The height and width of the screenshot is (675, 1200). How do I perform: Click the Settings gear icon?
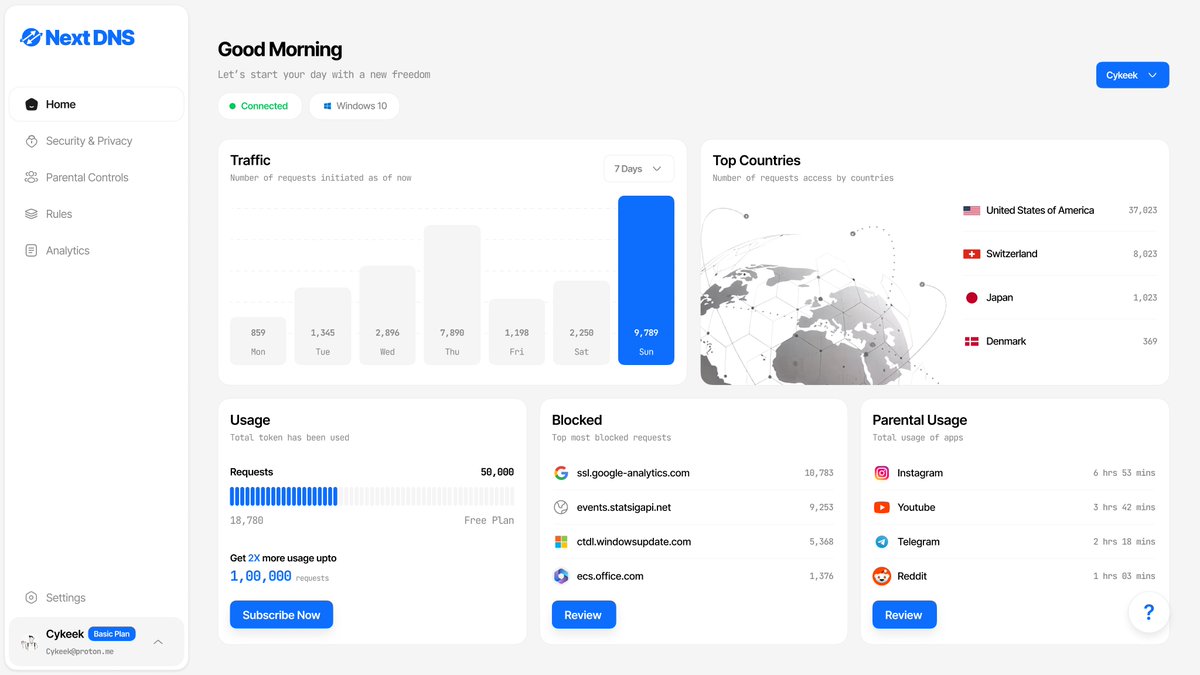(x=31, y=597)
